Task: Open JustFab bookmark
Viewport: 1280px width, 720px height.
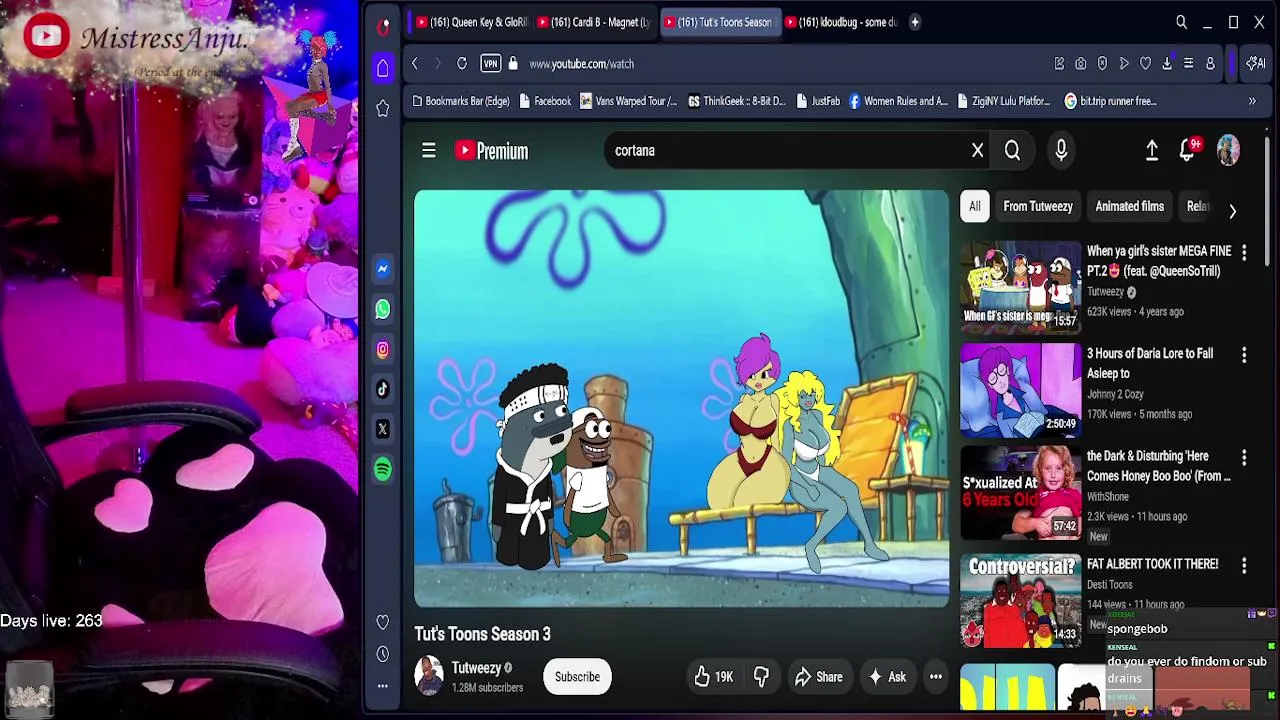Action: pos(818,101)
